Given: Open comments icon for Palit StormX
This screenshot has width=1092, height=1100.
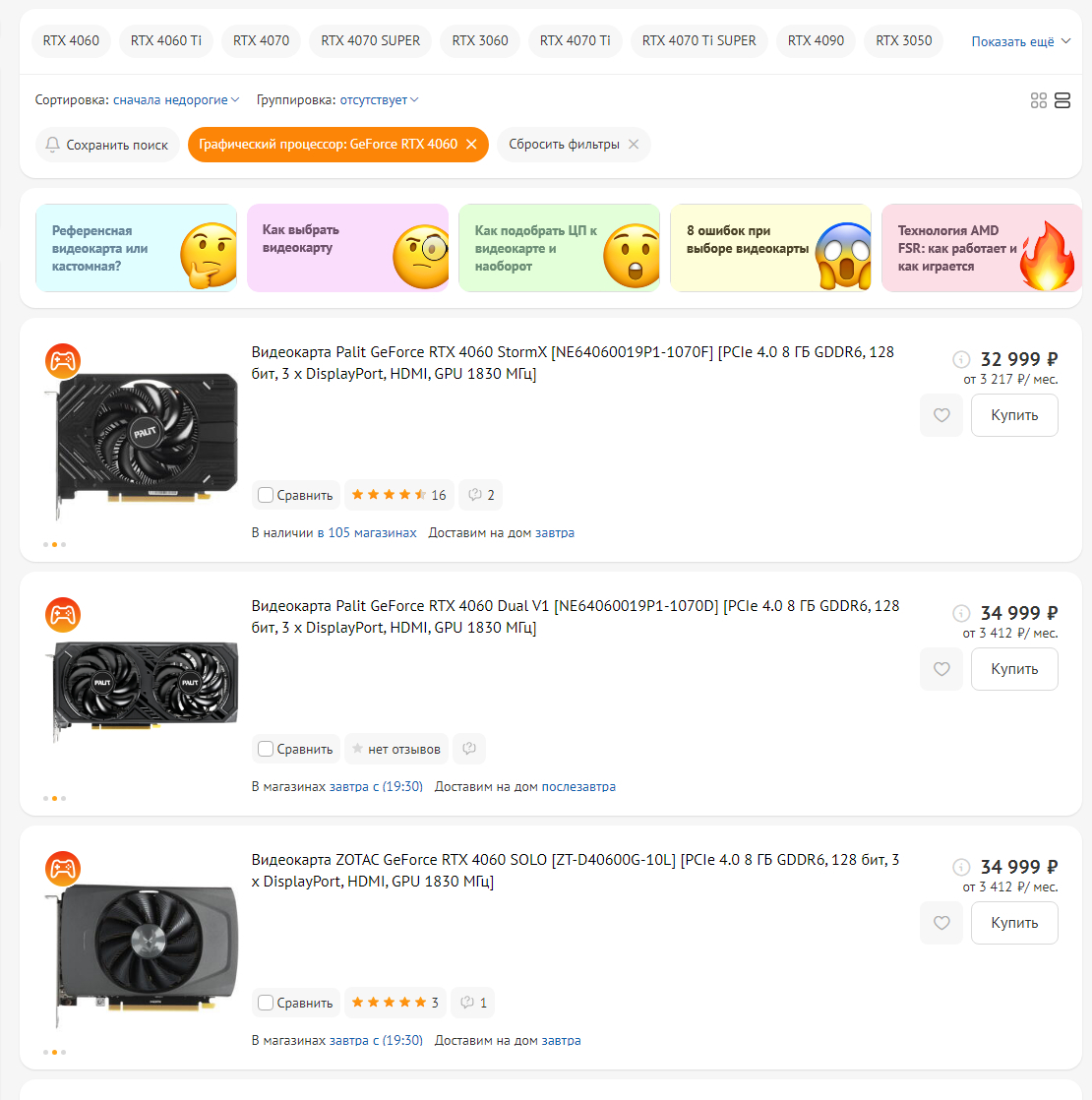Looking at the screenshot, I should pyautogui.click(x=481, y=495).
